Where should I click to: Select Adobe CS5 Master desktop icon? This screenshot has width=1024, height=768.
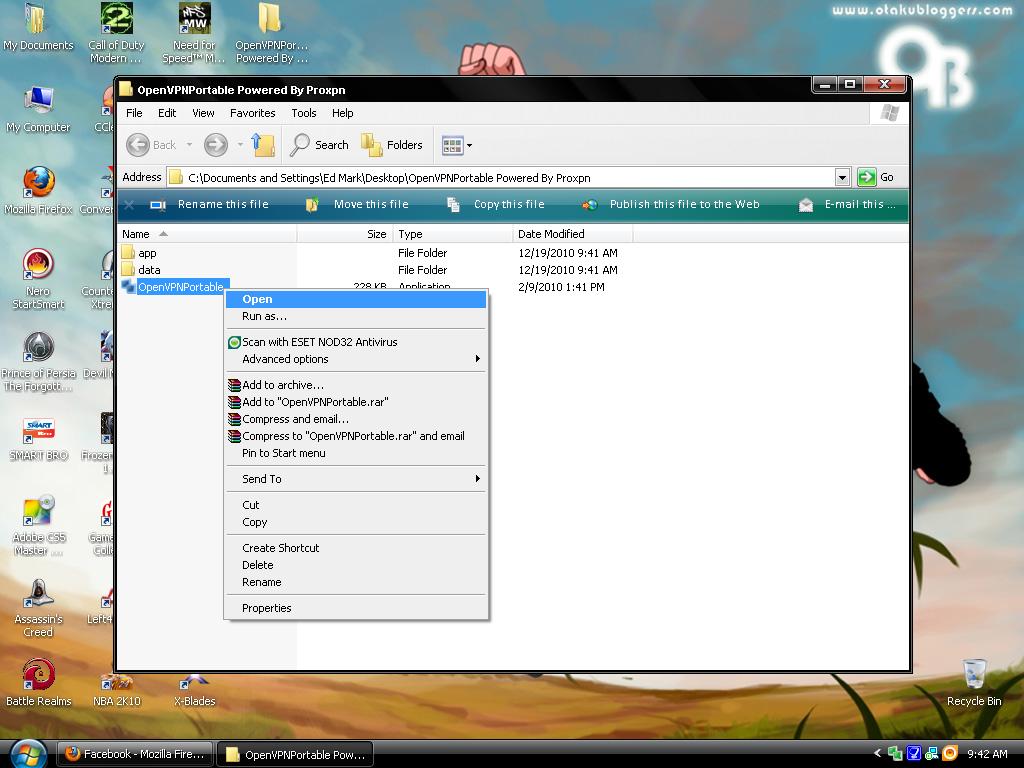pyautogui.click(x=38, y=526)
